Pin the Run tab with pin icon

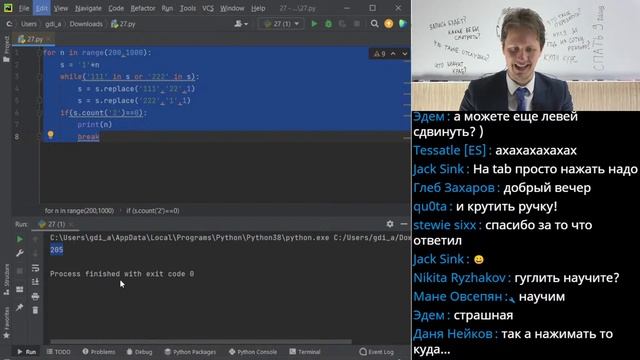(x=20, y=307)
